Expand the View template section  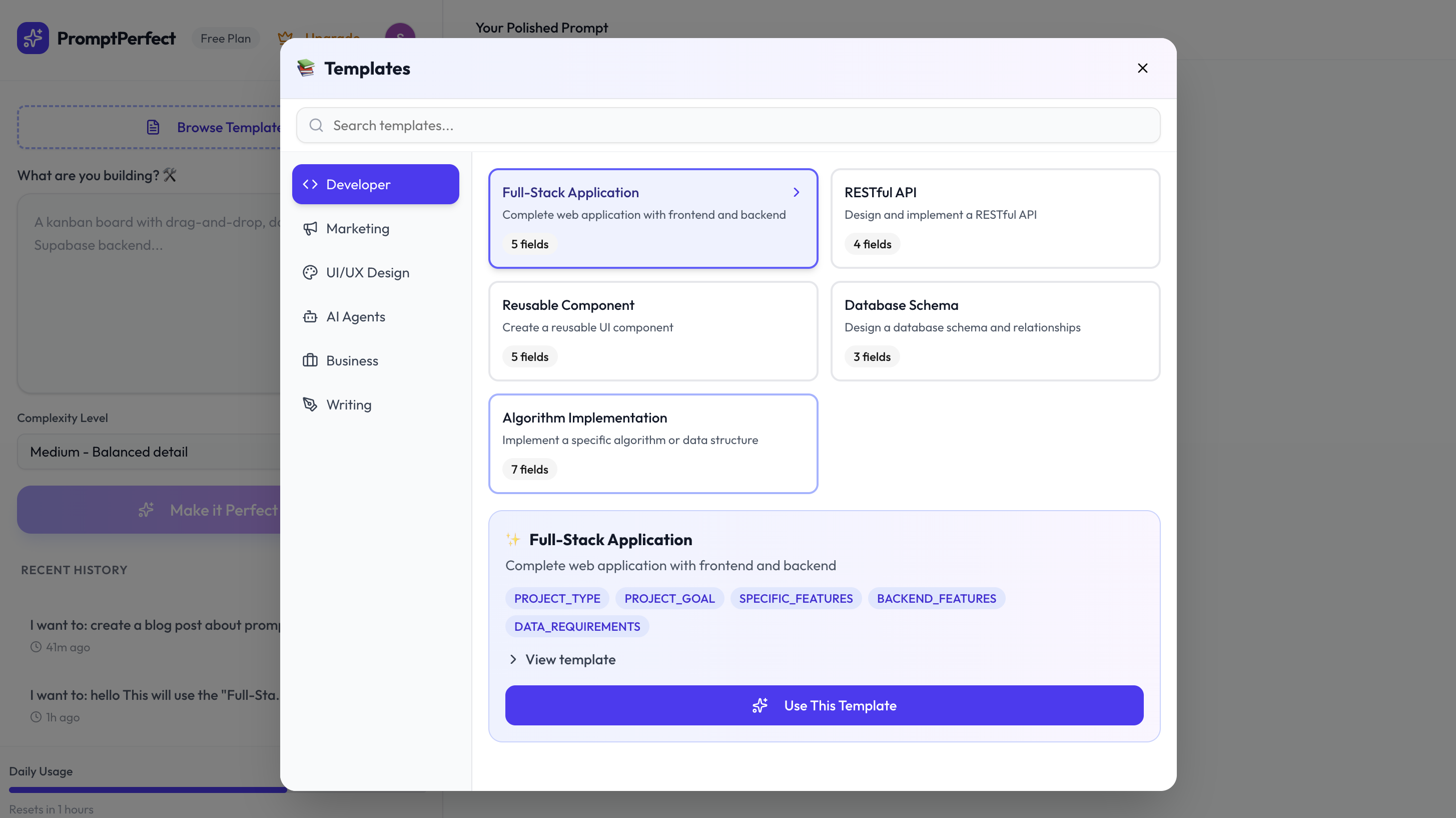tap(562, 659)
